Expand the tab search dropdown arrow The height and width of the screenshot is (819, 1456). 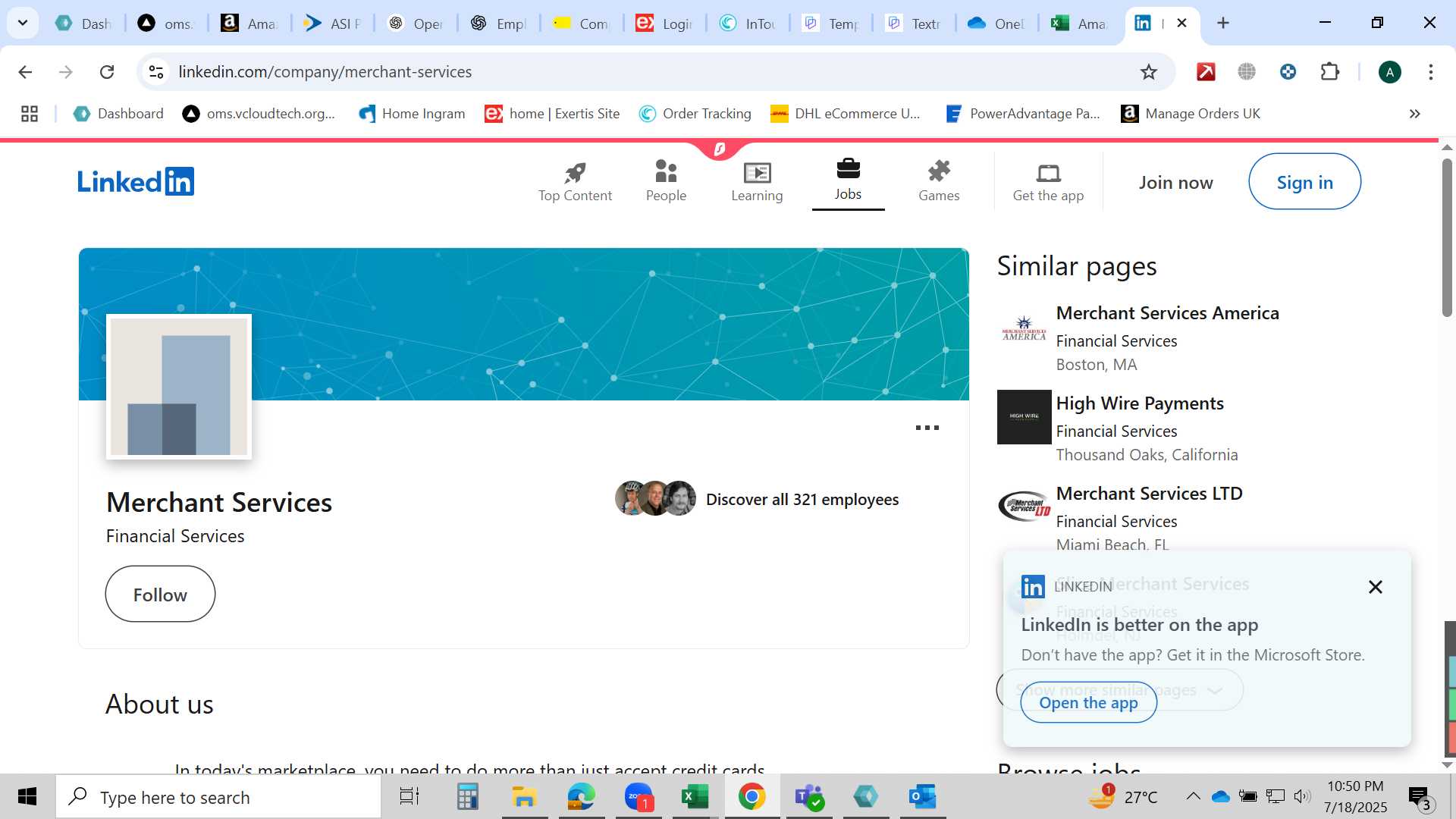[x=23, y=23]
